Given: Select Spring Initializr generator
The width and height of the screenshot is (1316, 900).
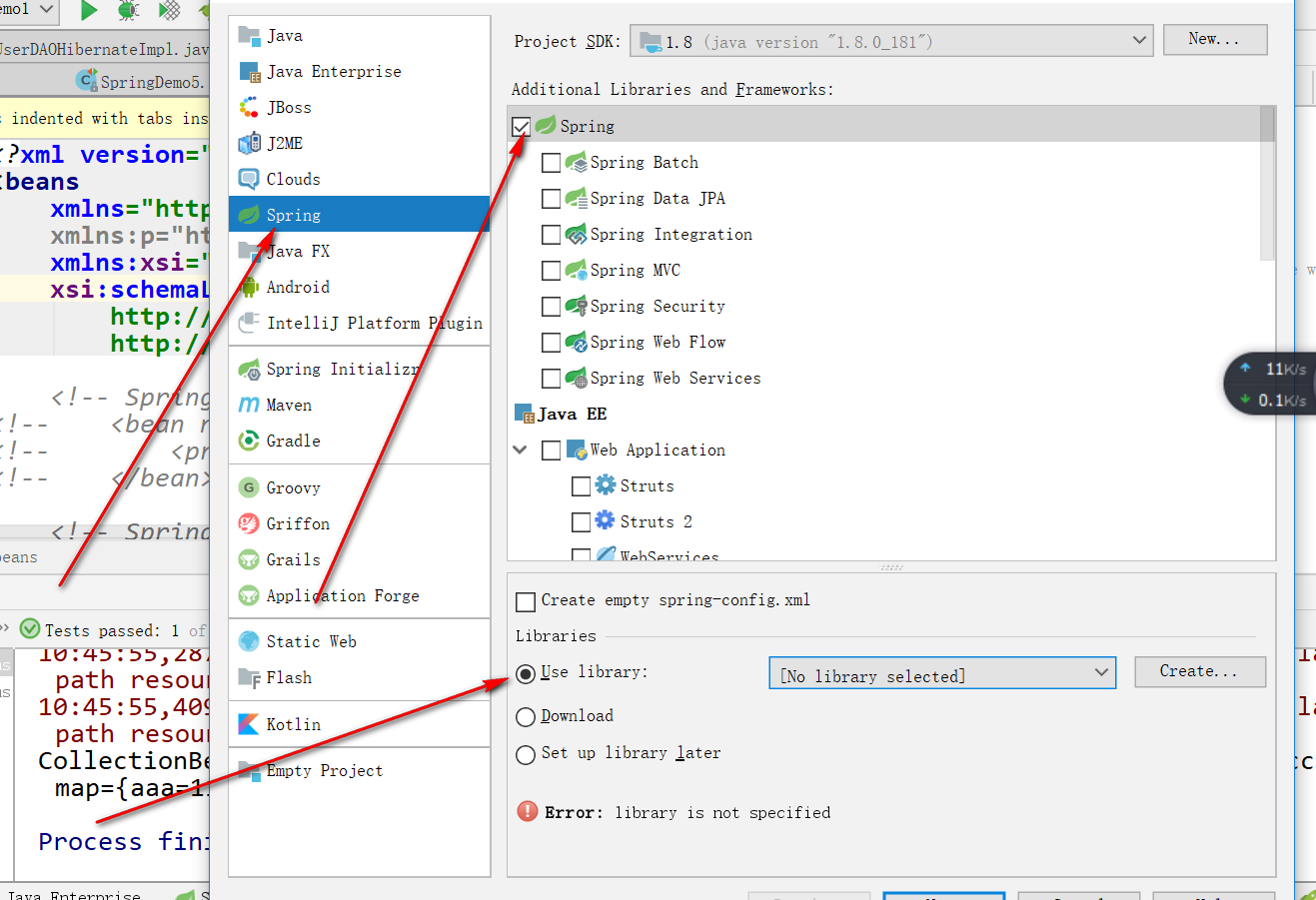Looking at the screenshot, I should point(360,370).
